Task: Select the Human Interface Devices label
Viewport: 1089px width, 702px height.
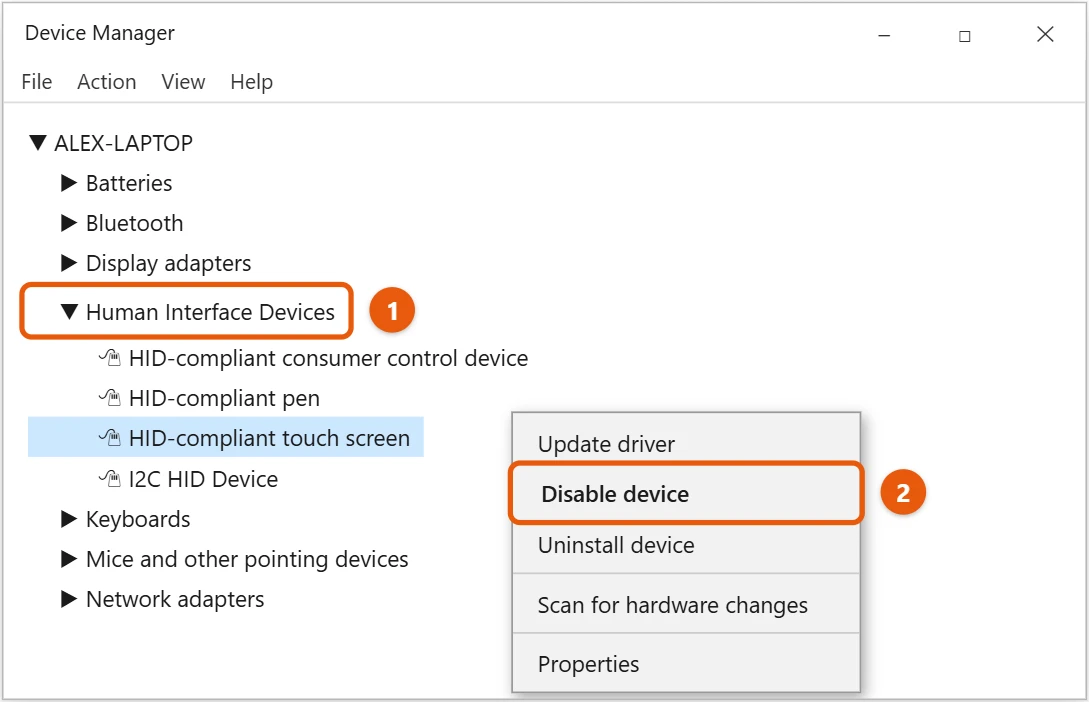Action: [210, 312]
